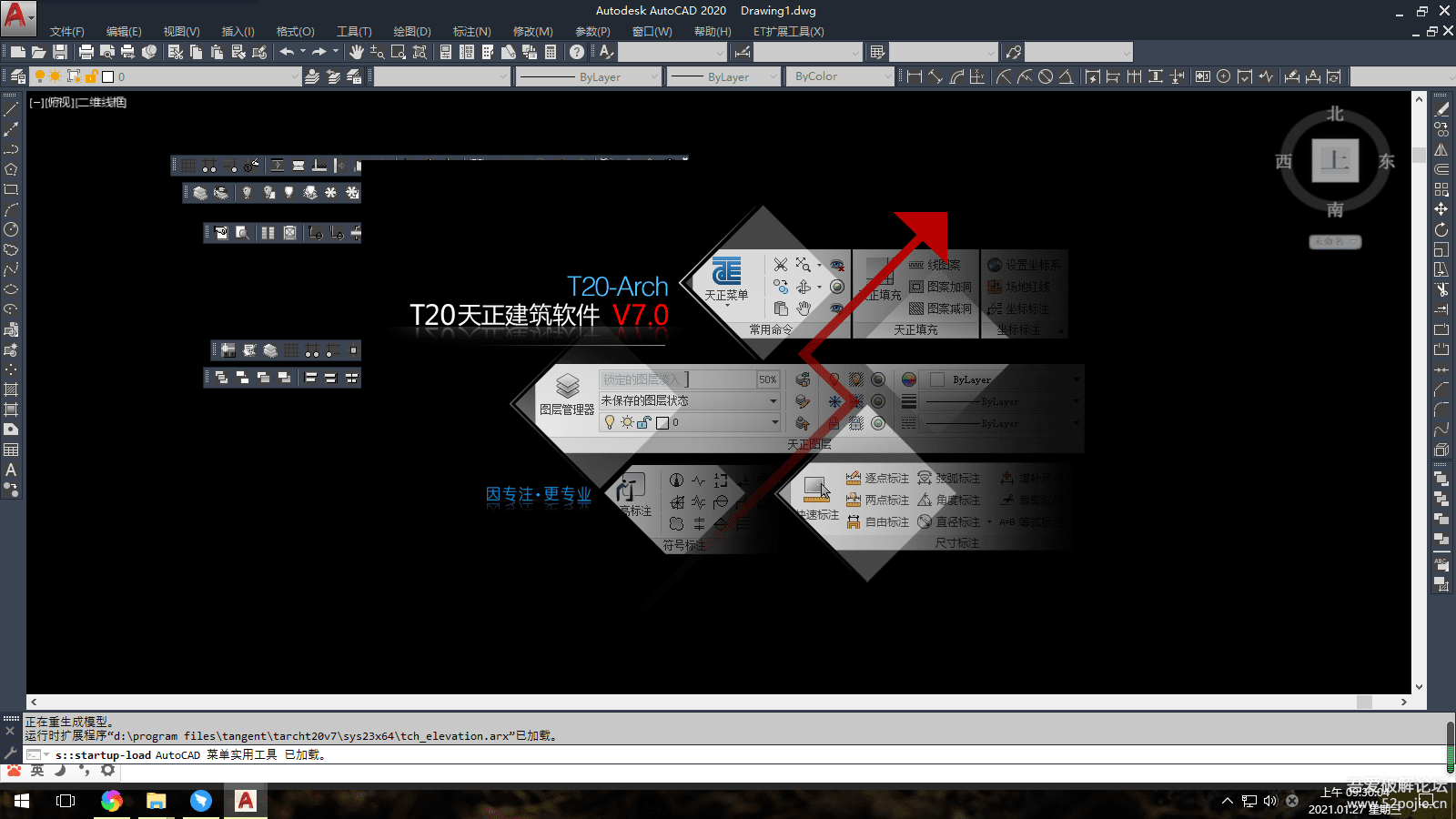The width and height of the screenshot is (1456, 819).
Task: Open the undo history dropdown arrow
Action: [x=303, y=52]
